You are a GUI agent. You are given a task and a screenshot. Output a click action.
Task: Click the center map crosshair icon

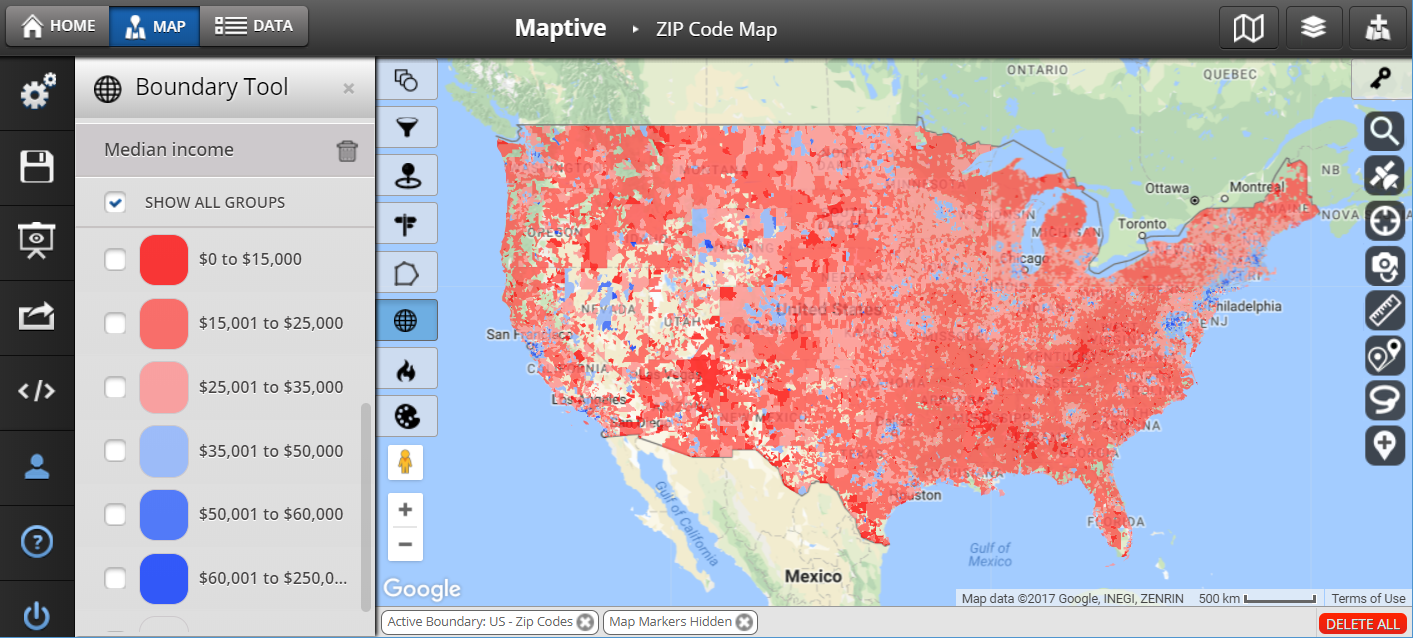(x=1385, y=221)
